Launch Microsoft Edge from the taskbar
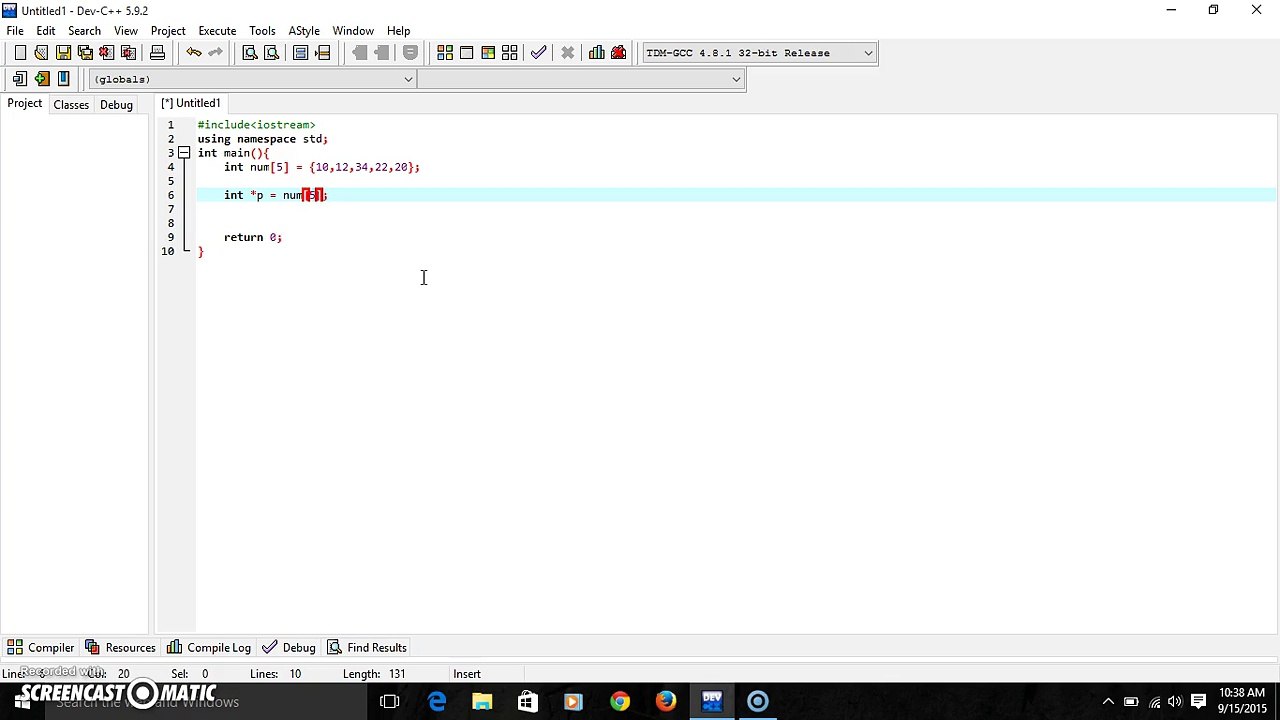Viewport: 1280px width, 720px height. click(x=437, y=702)
